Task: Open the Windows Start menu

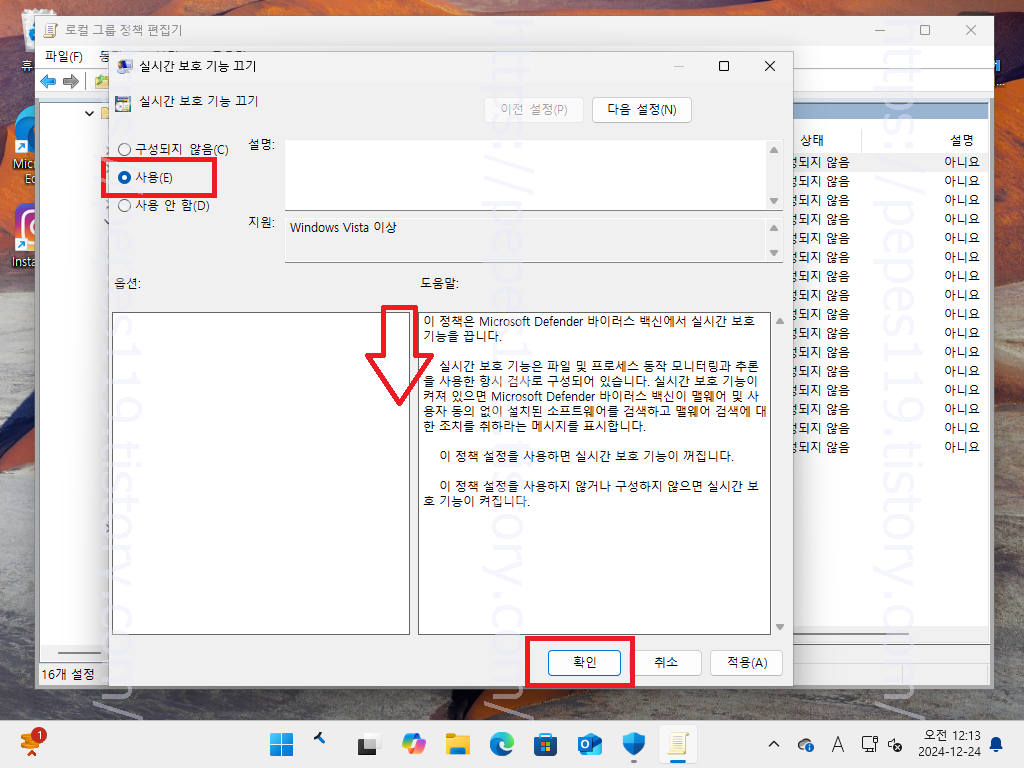Action: (x=281, y=744)
